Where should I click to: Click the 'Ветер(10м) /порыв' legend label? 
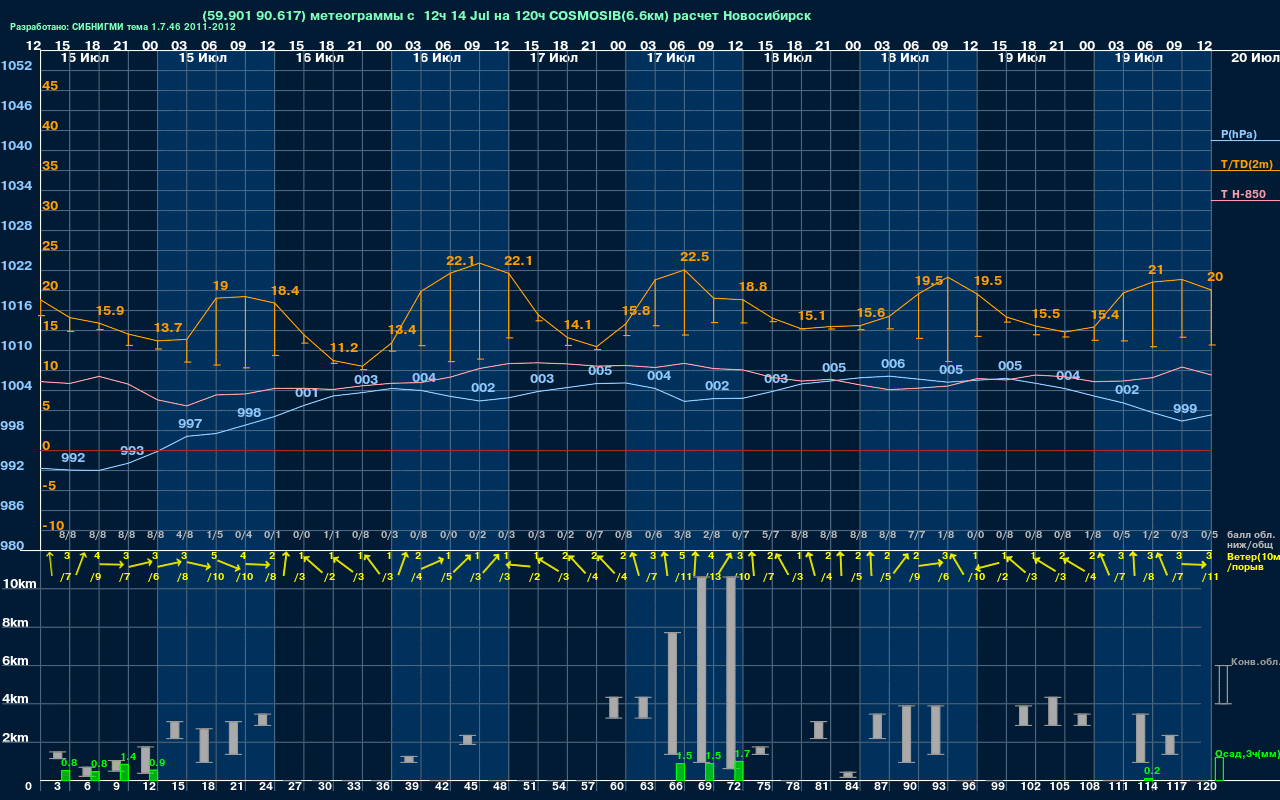1252,561
